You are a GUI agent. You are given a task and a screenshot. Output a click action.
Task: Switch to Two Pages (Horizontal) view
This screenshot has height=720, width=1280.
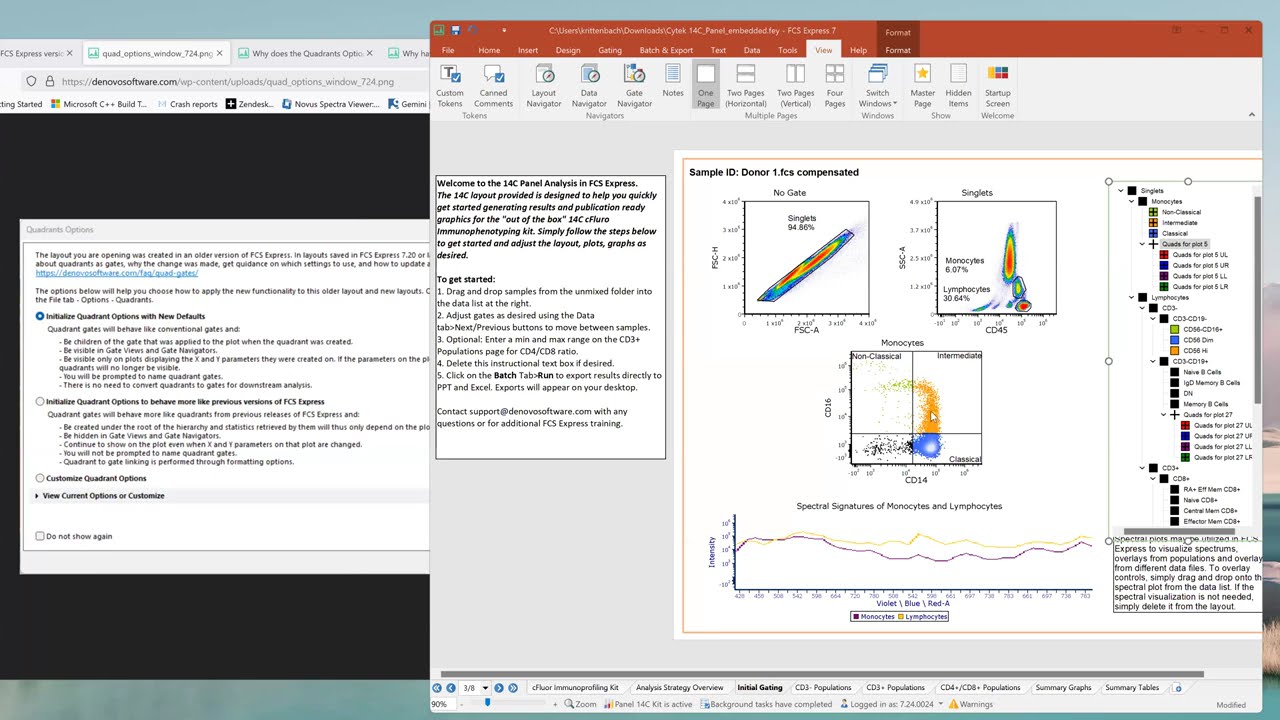[746, 85]
